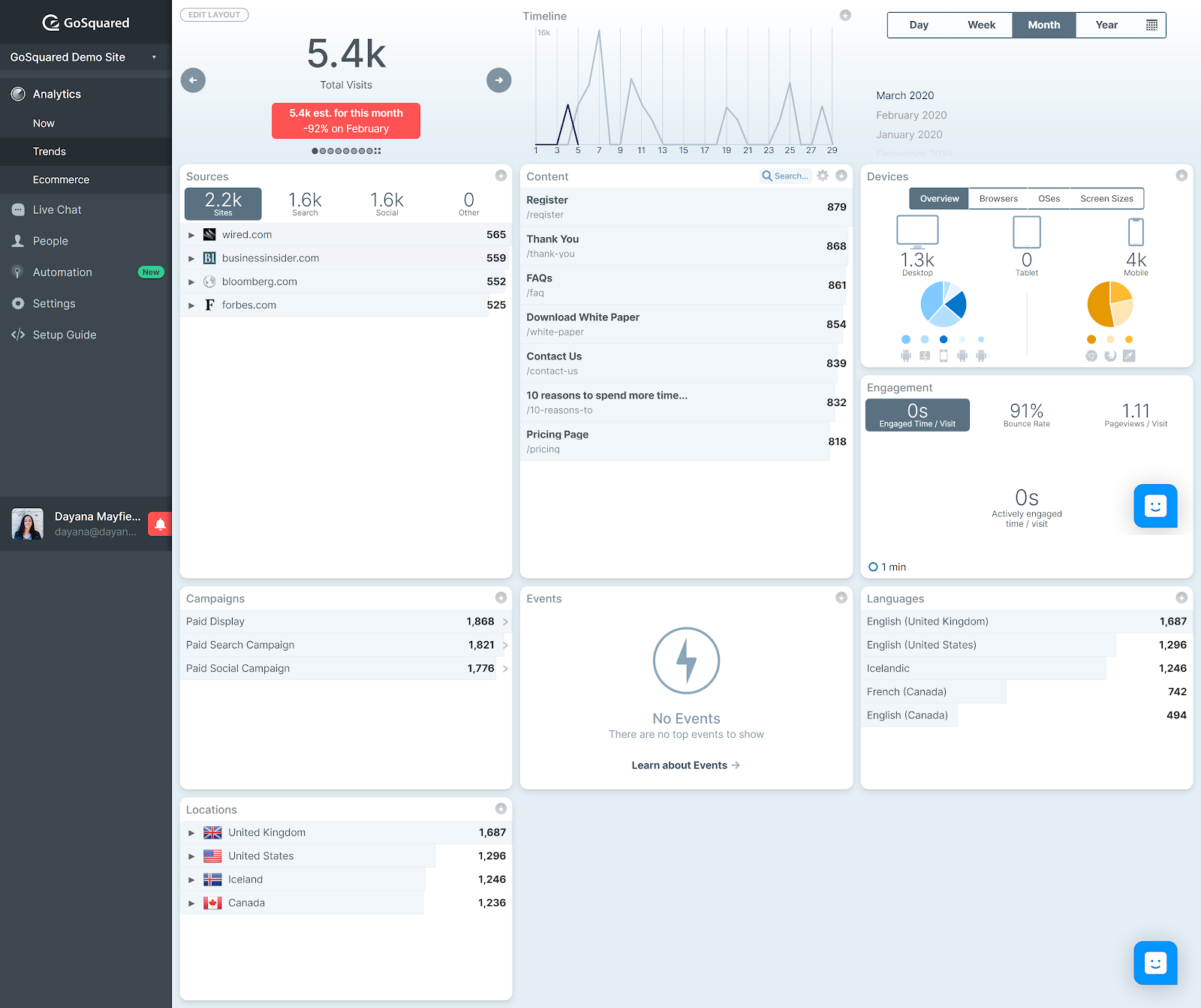Select Pageviews per Visit metric

point(1135,415)
